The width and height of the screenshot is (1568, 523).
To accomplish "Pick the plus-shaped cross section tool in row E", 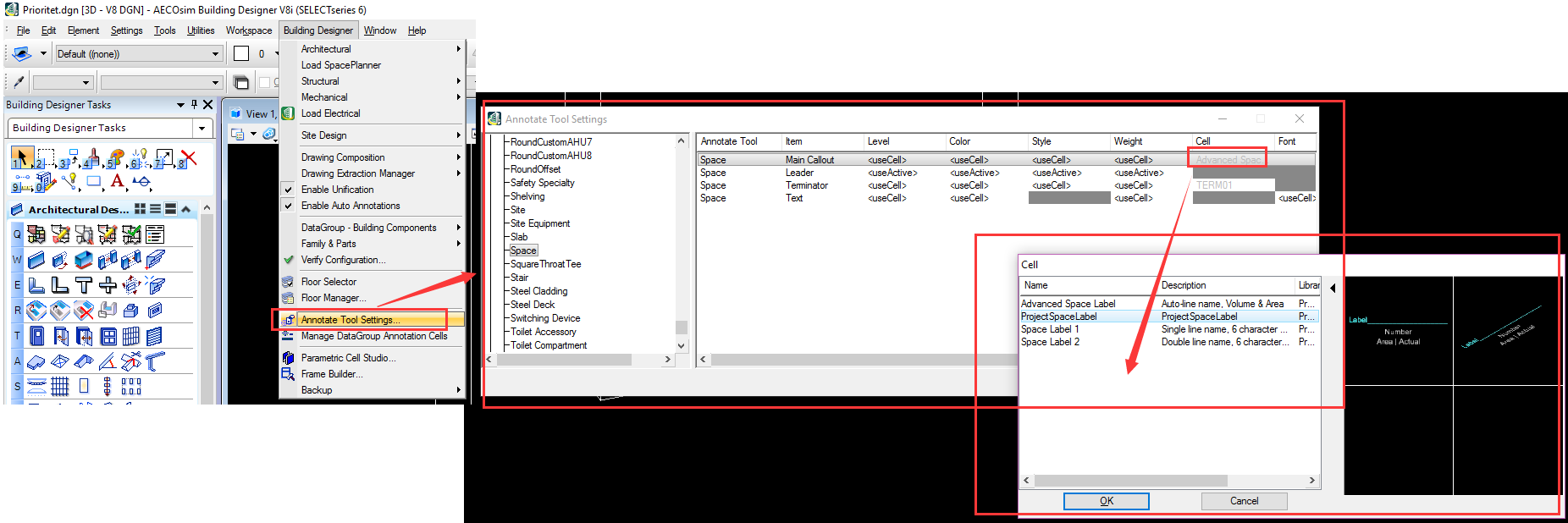I will click(108, 285).
